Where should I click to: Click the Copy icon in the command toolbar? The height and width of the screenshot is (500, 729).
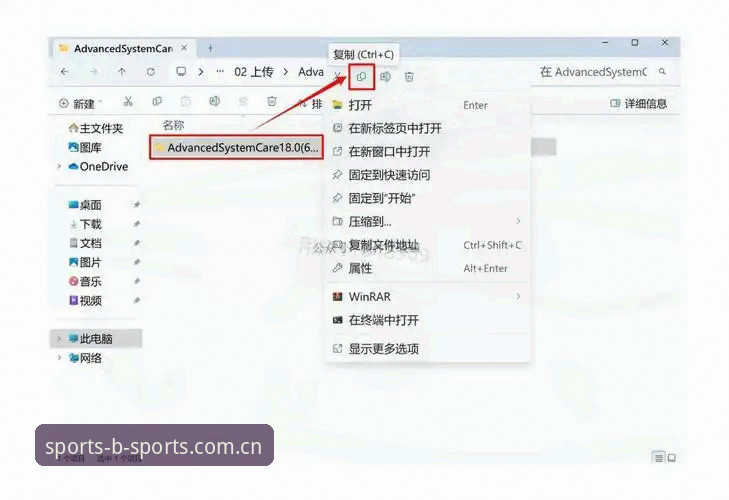157,101
